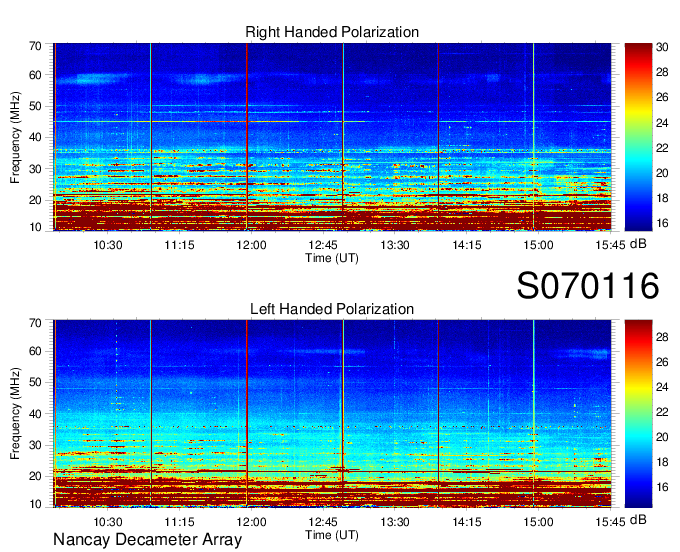This screenshot has width=680, height=552.
Task: Click the 26 dB value on Right Handed colorbar
Action: point(662,97)
